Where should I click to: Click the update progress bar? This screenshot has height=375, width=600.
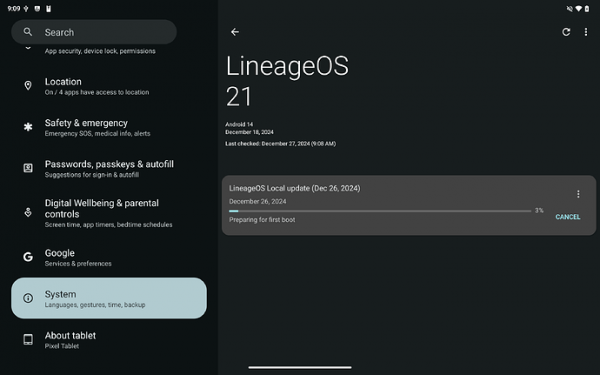pos(380,211)
